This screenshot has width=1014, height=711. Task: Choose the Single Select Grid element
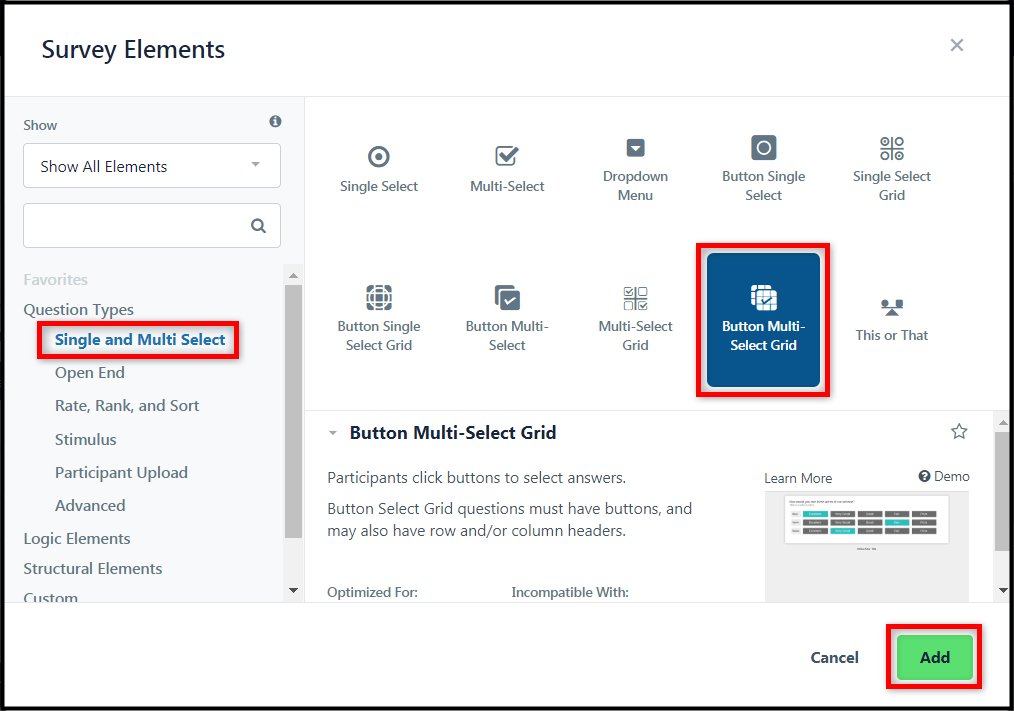891,170
